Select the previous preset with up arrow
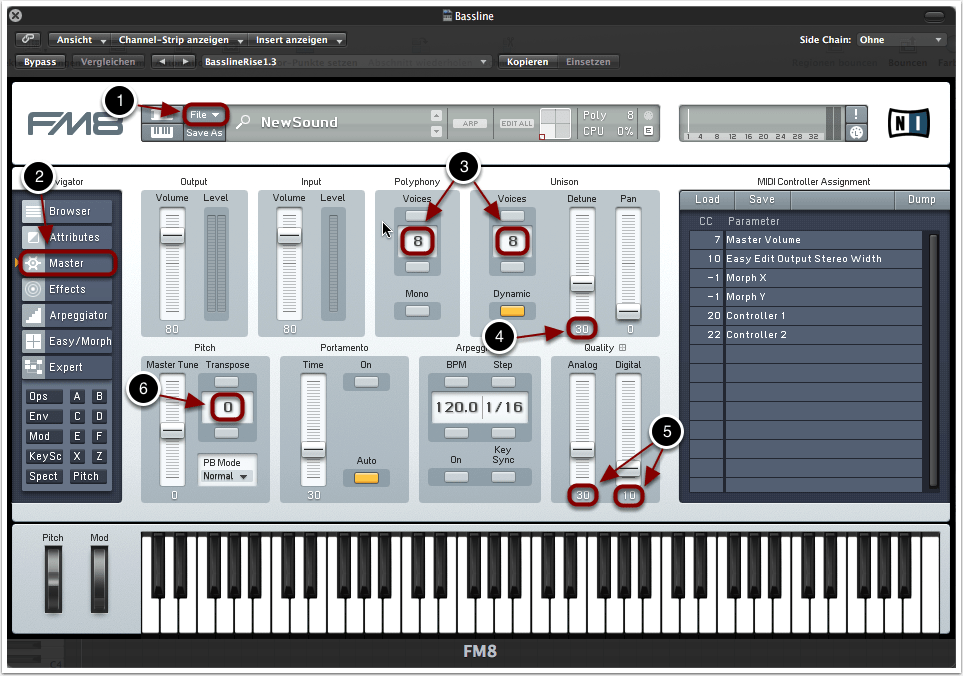Screen dimensions: 963x676 tap(436, 115)
